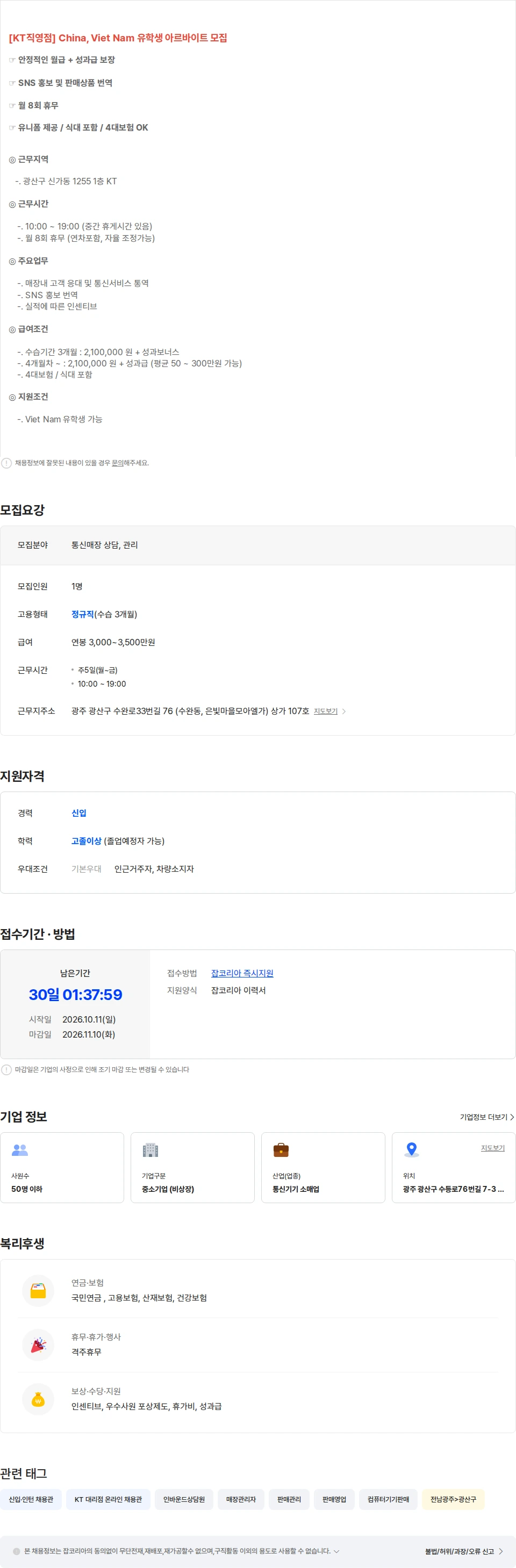Screen dimensions: 516x1568
Task: Click the info icon beside 마감일은 기업의 사정
Action: tap(6, 1069)
